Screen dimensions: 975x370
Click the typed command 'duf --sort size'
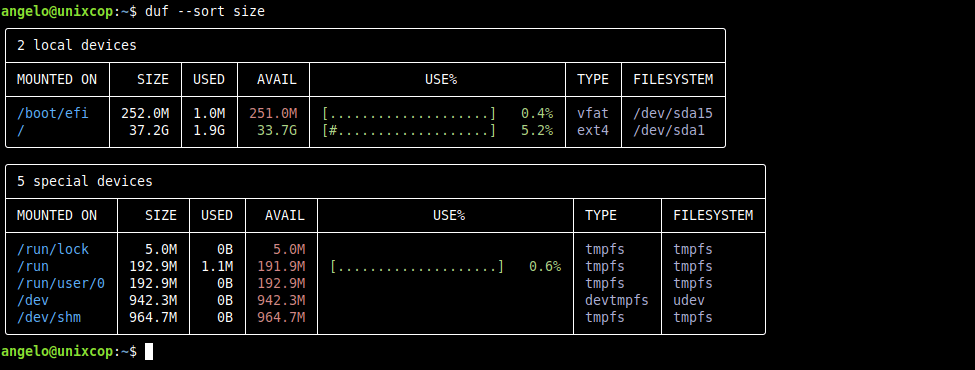(205, 11)
